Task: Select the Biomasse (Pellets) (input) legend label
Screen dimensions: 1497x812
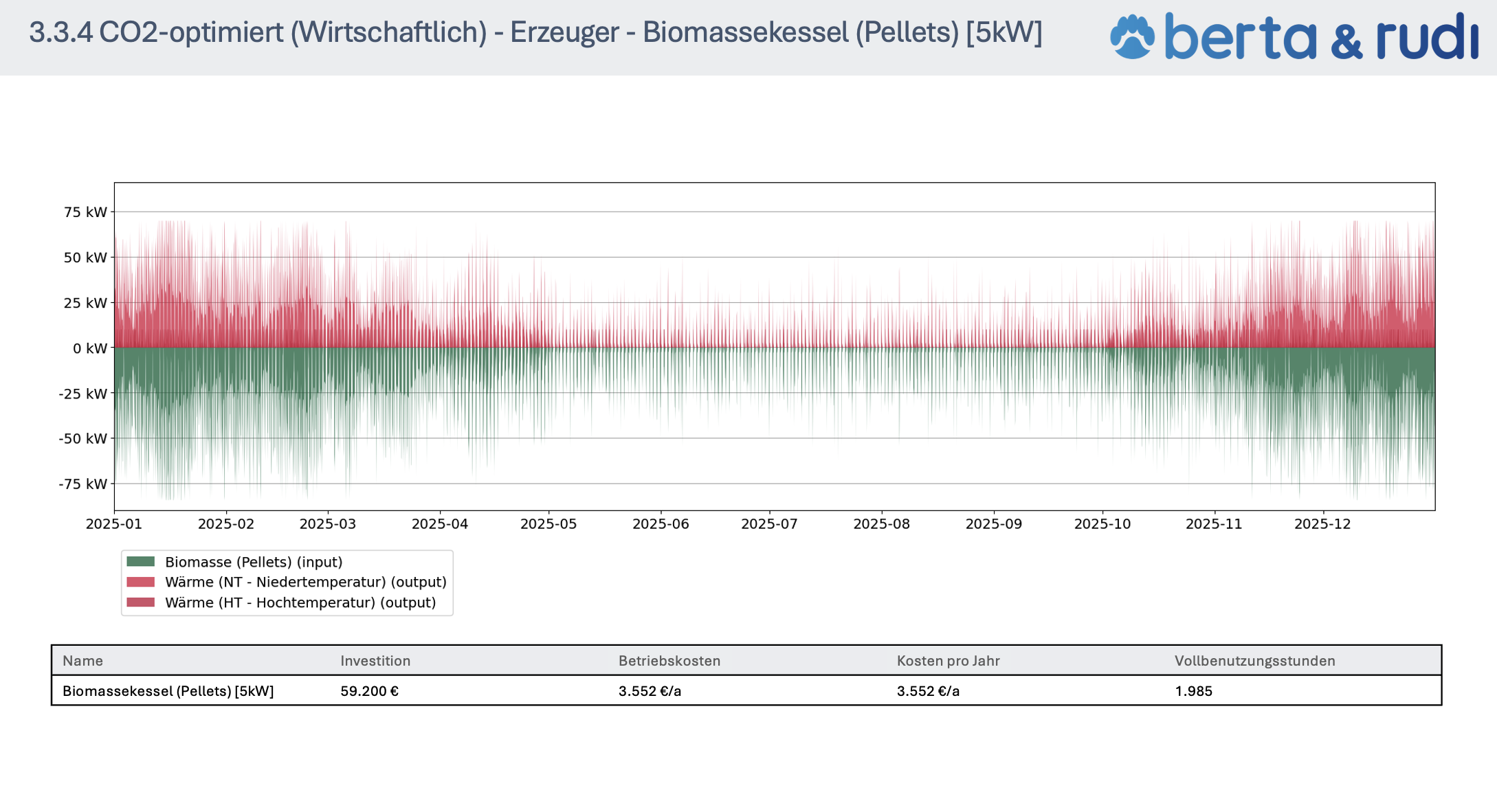Action: pos(254,562)
